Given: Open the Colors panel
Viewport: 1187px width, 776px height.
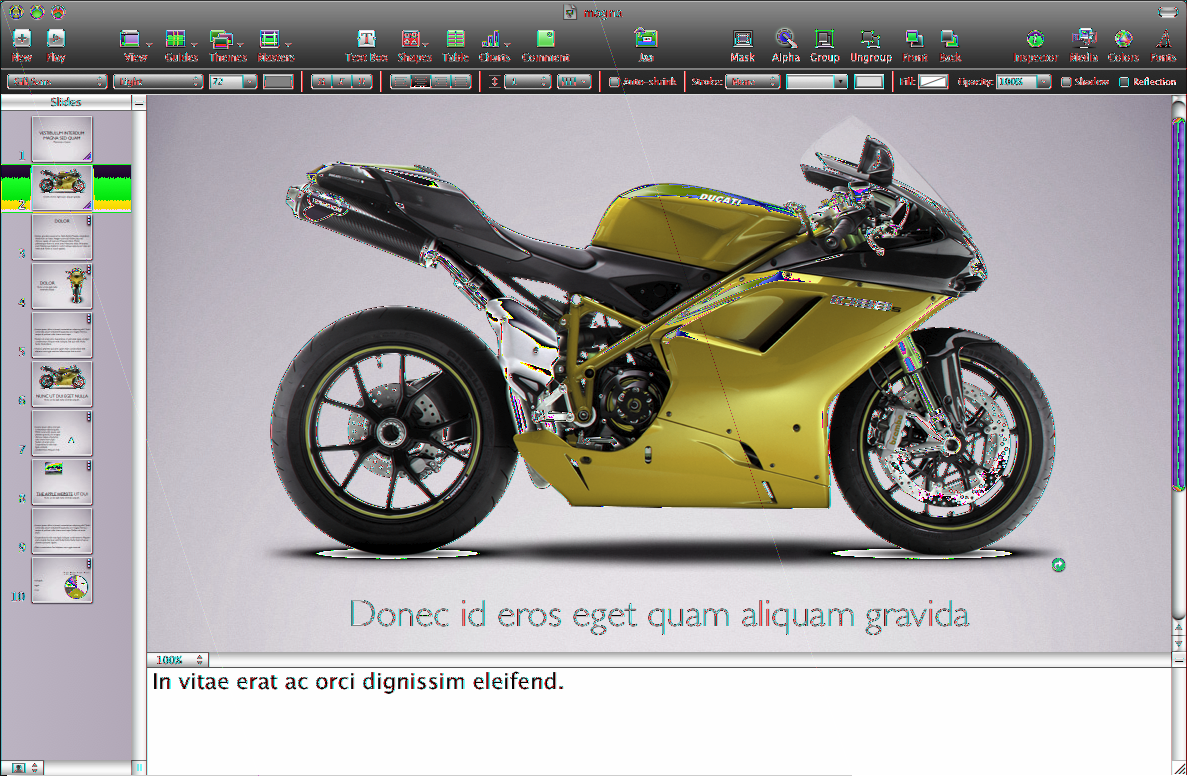Looking at the screenshot, I should (x=1123, y=45).
